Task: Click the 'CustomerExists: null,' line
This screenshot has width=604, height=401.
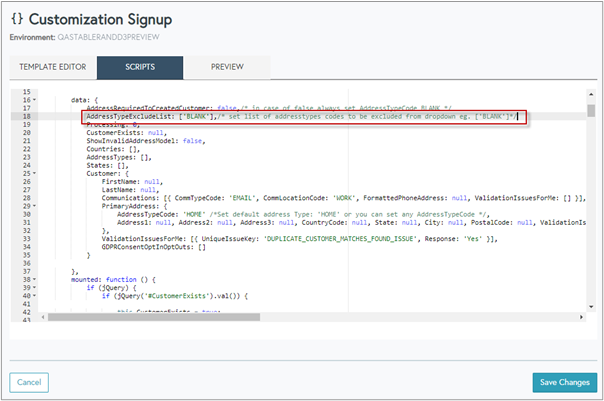Action: pos(126,133)
